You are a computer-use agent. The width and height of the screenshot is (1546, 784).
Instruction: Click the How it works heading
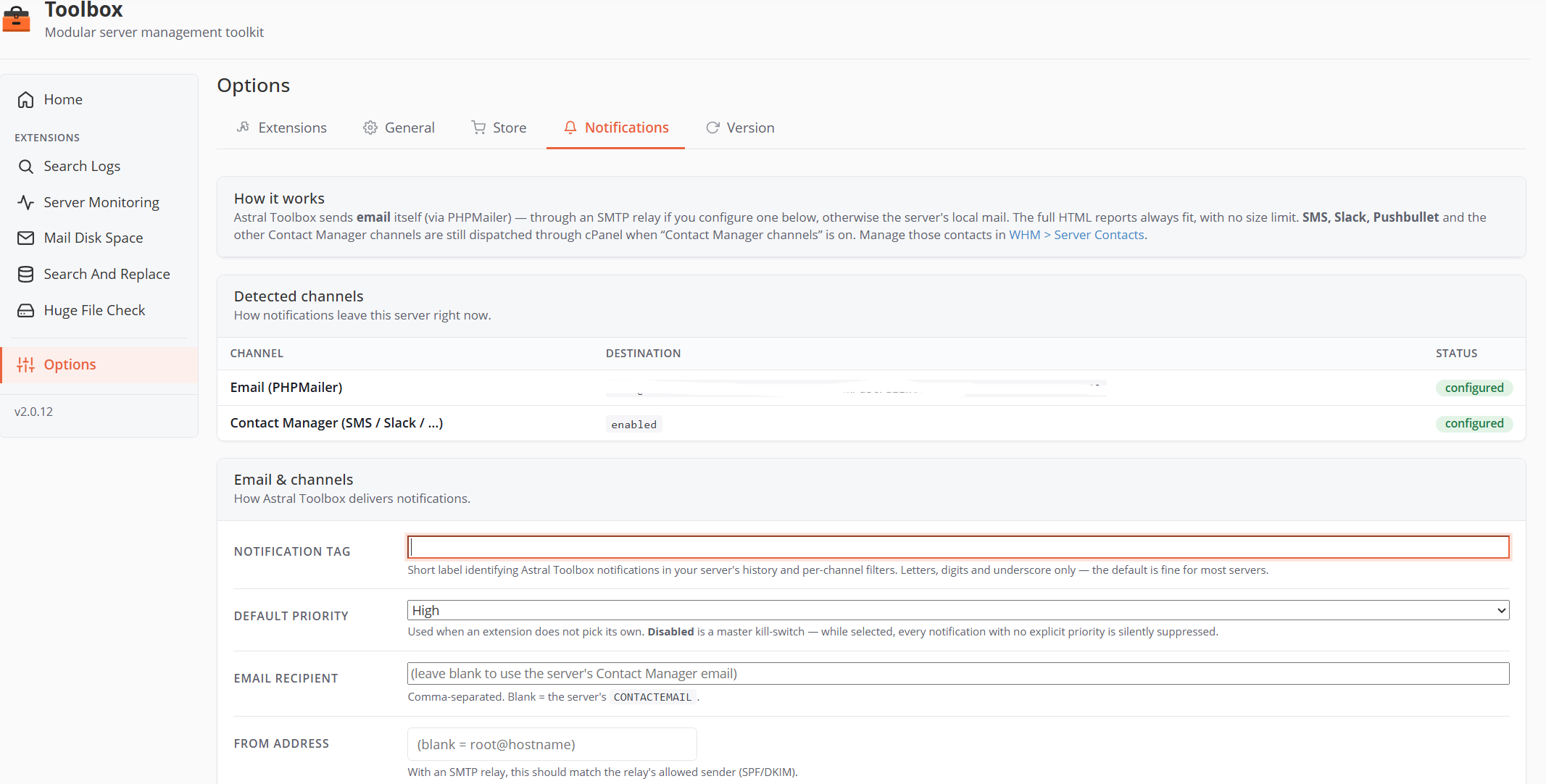[279, 199]
